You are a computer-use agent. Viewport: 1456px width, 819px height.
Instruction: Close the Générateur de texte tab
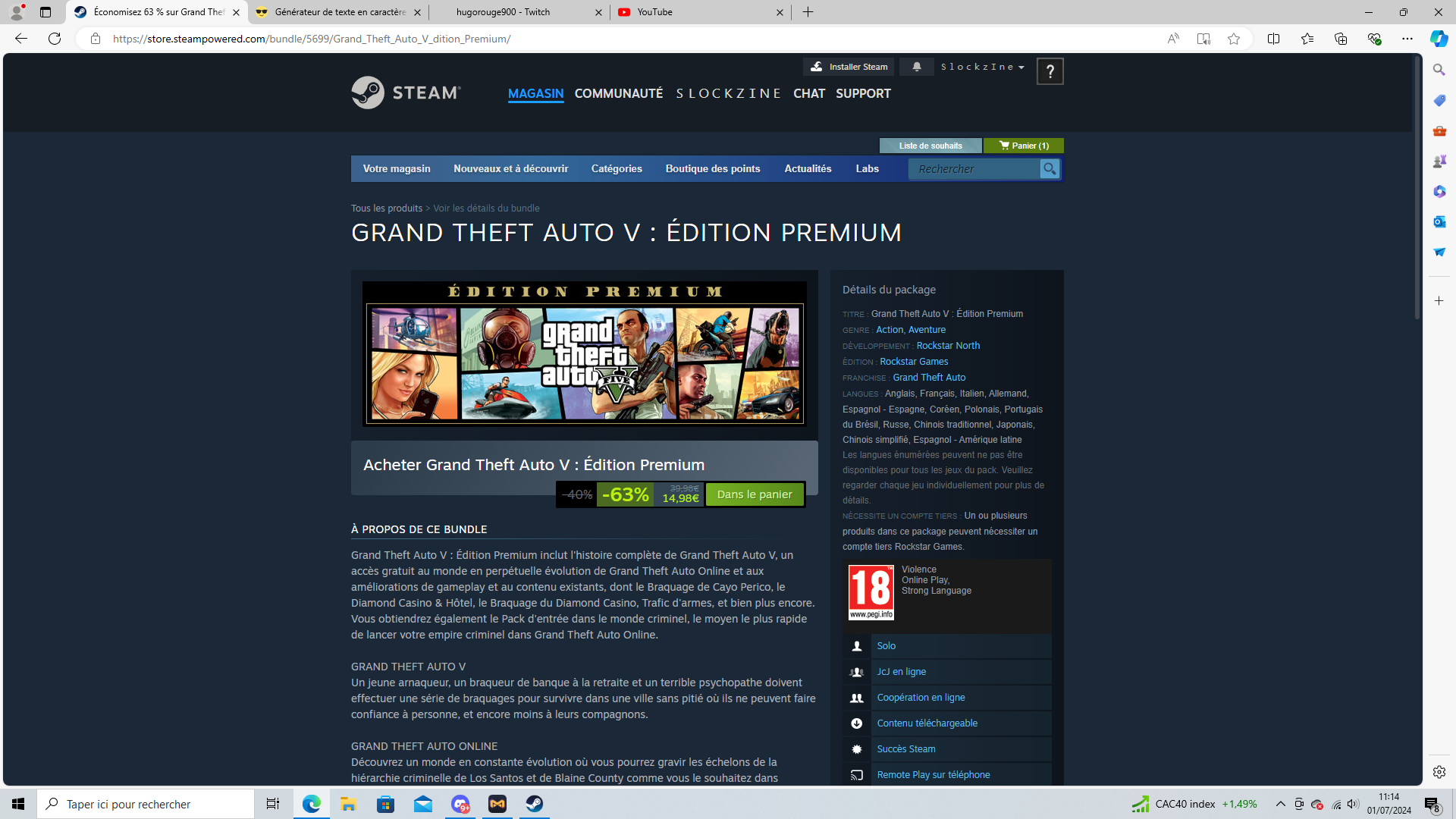pyautogui.click(x=417, y=12)
